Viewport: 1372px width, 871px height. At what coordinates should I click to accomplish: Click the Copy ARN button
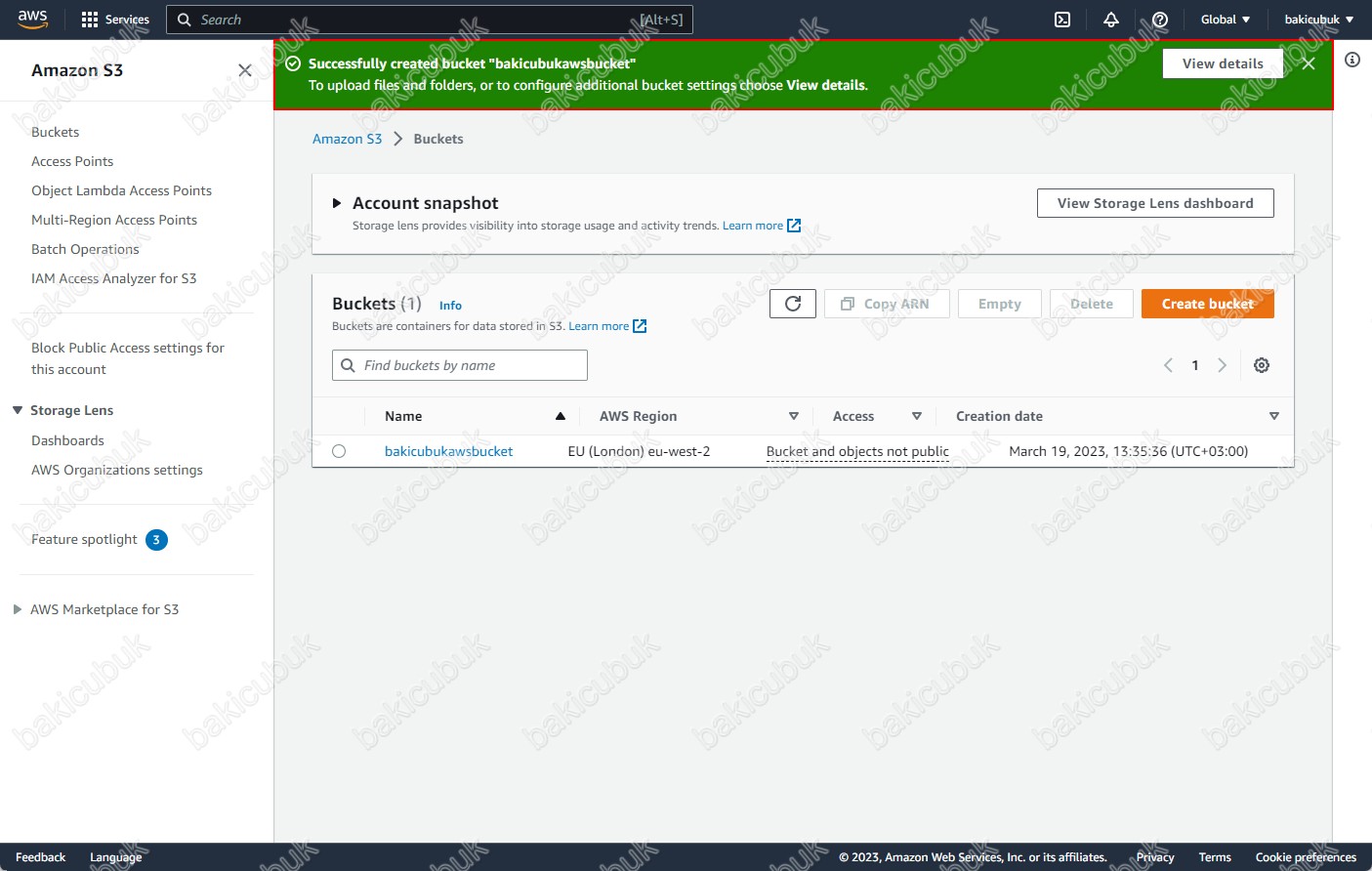(x=887, y=304)
